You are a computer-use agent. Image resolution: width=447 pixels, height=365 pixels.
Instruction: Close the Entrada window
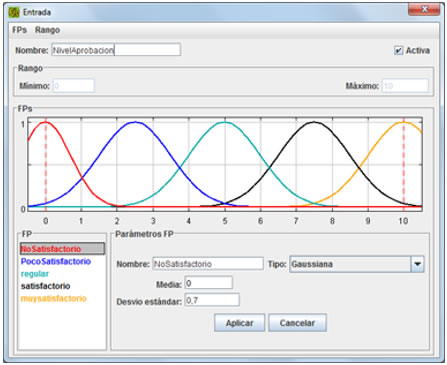point(424,9)
